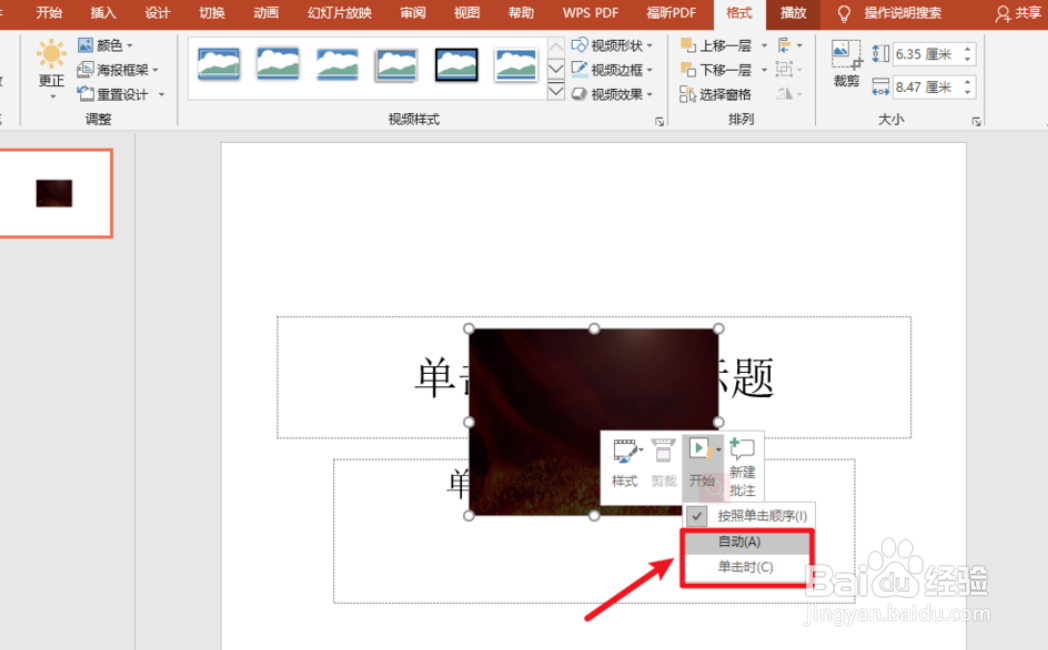Viewport: 1048px width, 650px height.
Task: Open the 更正 corrections tool
Action: pyautogui.click(x=51, y=69)
